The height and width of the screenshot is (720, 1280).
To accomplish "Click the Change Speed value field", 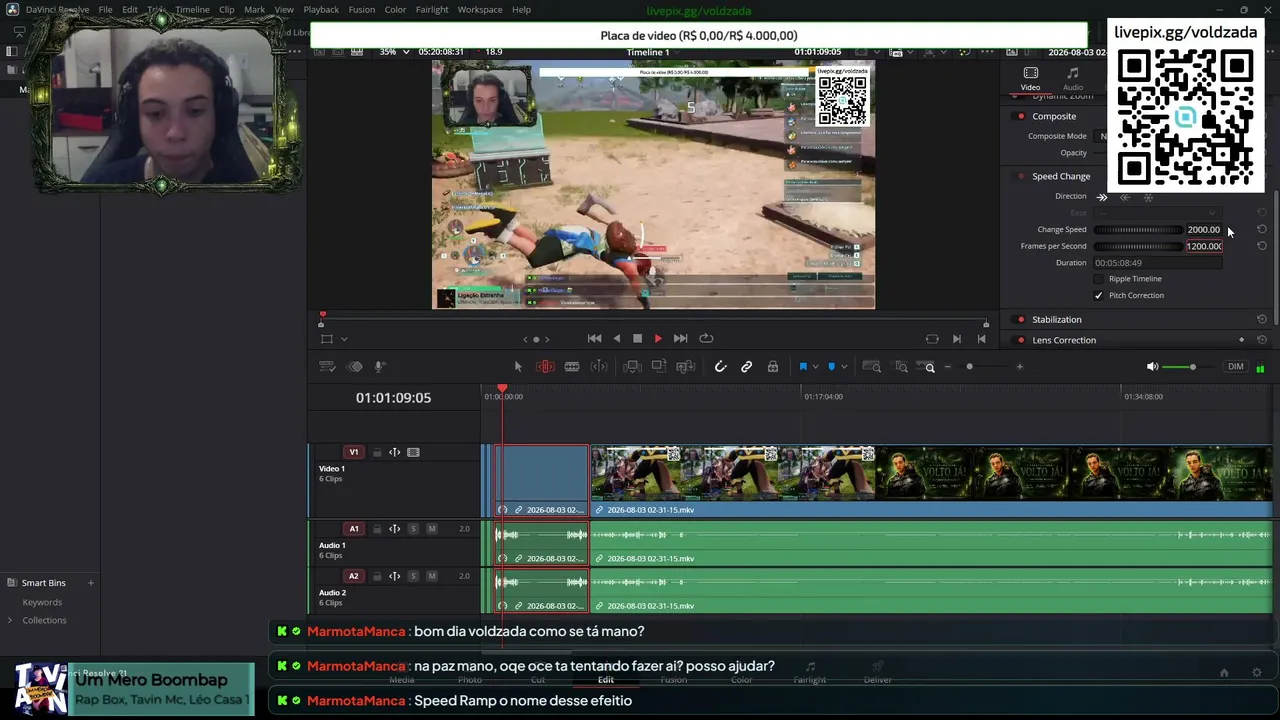I will 1204,230.
